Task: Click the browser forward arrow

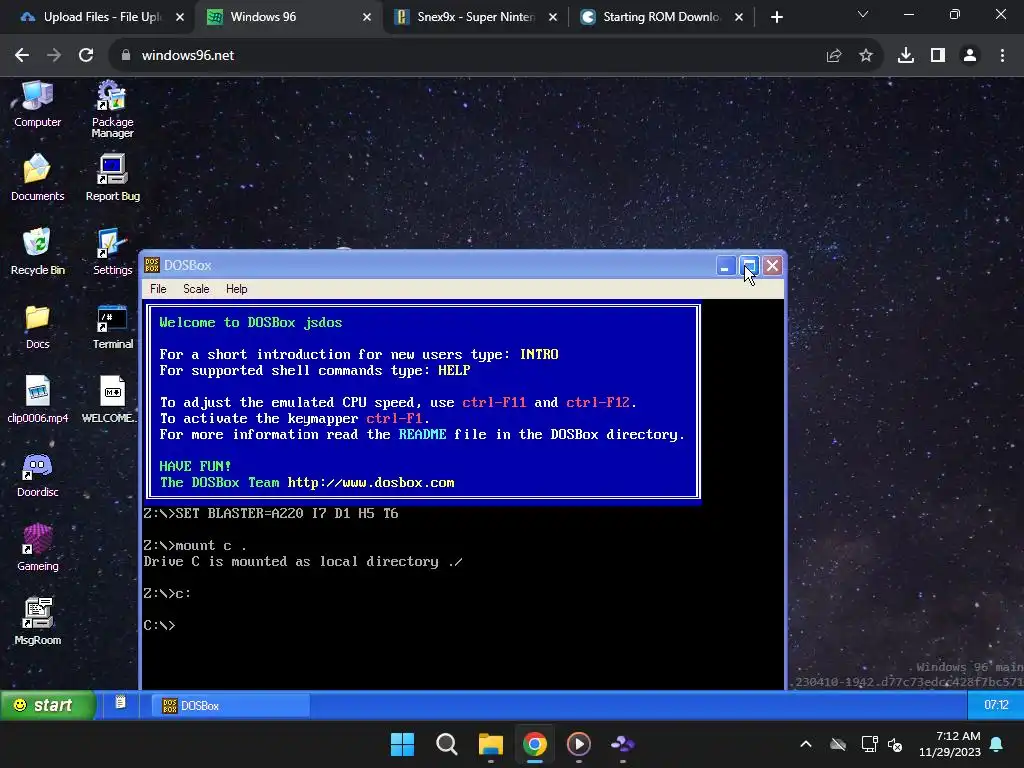Action: [x=54, y=56]
